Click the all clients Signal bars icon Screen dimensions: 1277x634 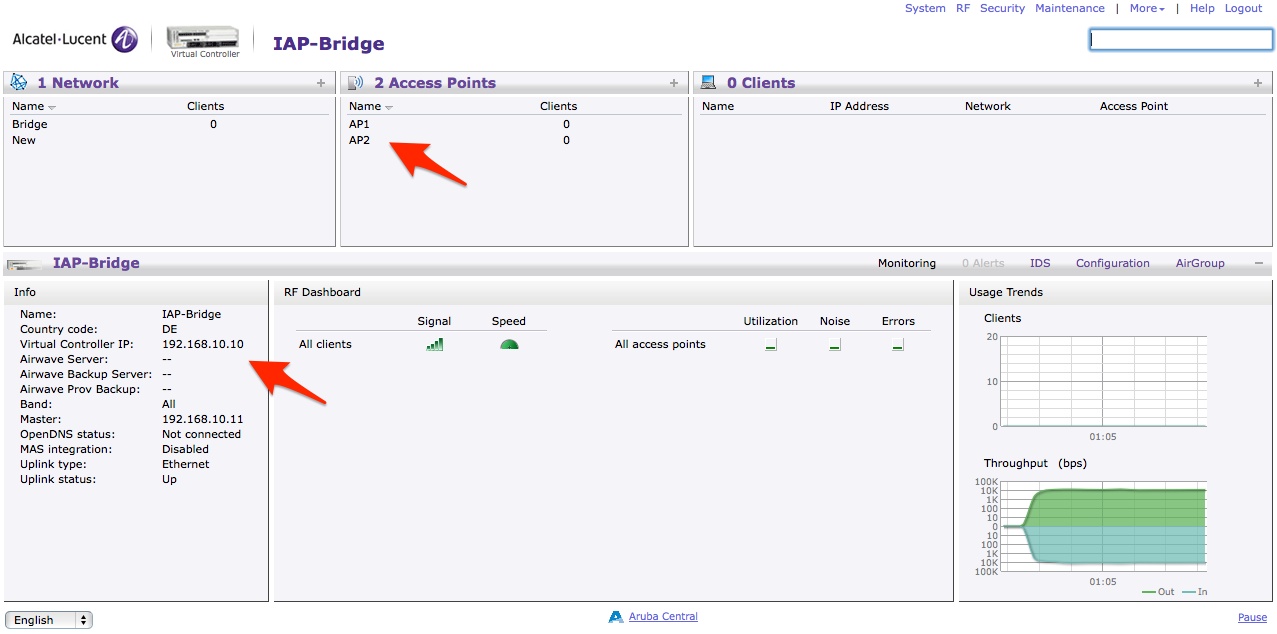(x=434, y=344)
